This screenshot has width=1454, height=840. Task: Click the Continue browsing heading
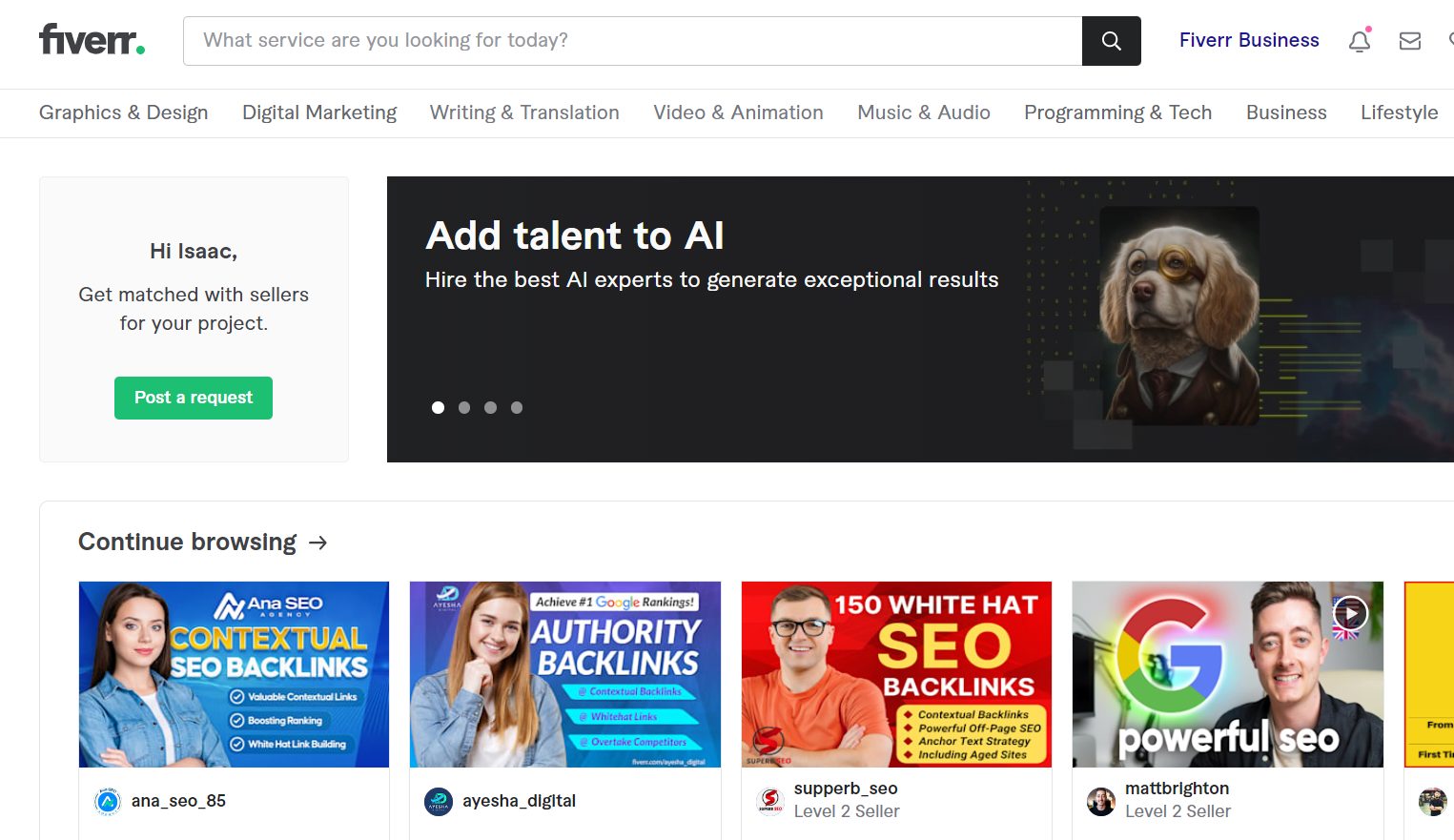point(188,542)
